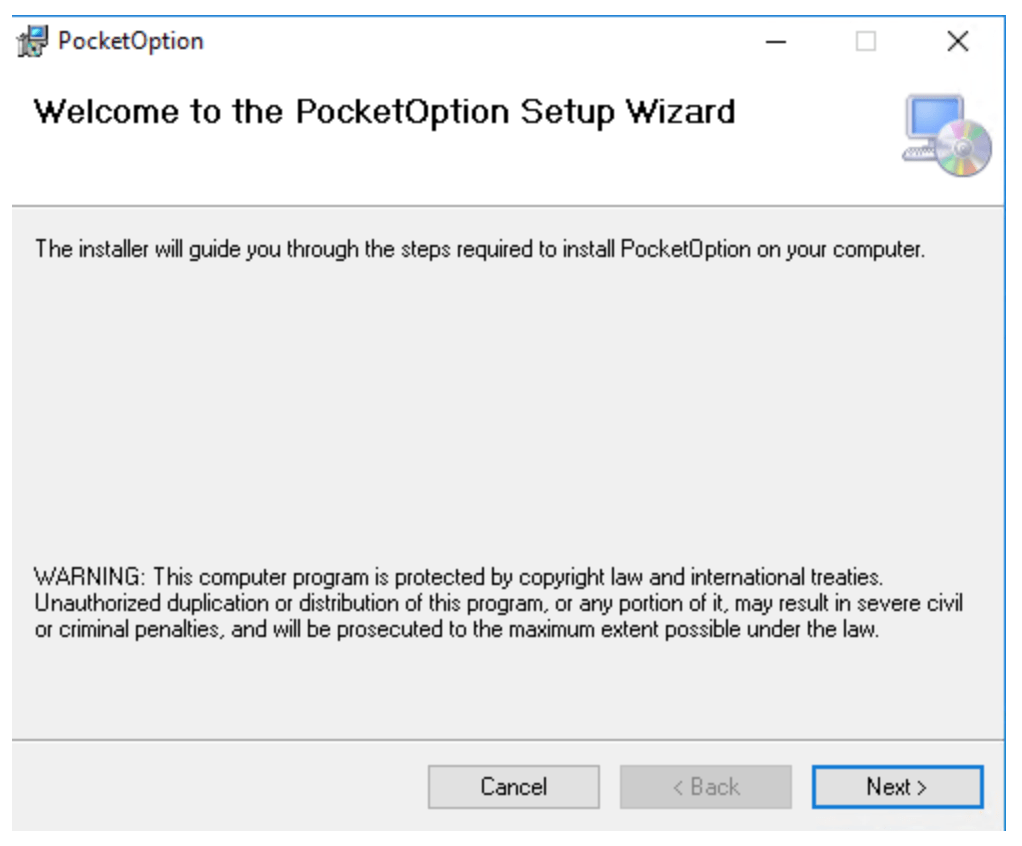1022x846 pixels.
Task: Close the setup wizard window
Action: (958, 41)
